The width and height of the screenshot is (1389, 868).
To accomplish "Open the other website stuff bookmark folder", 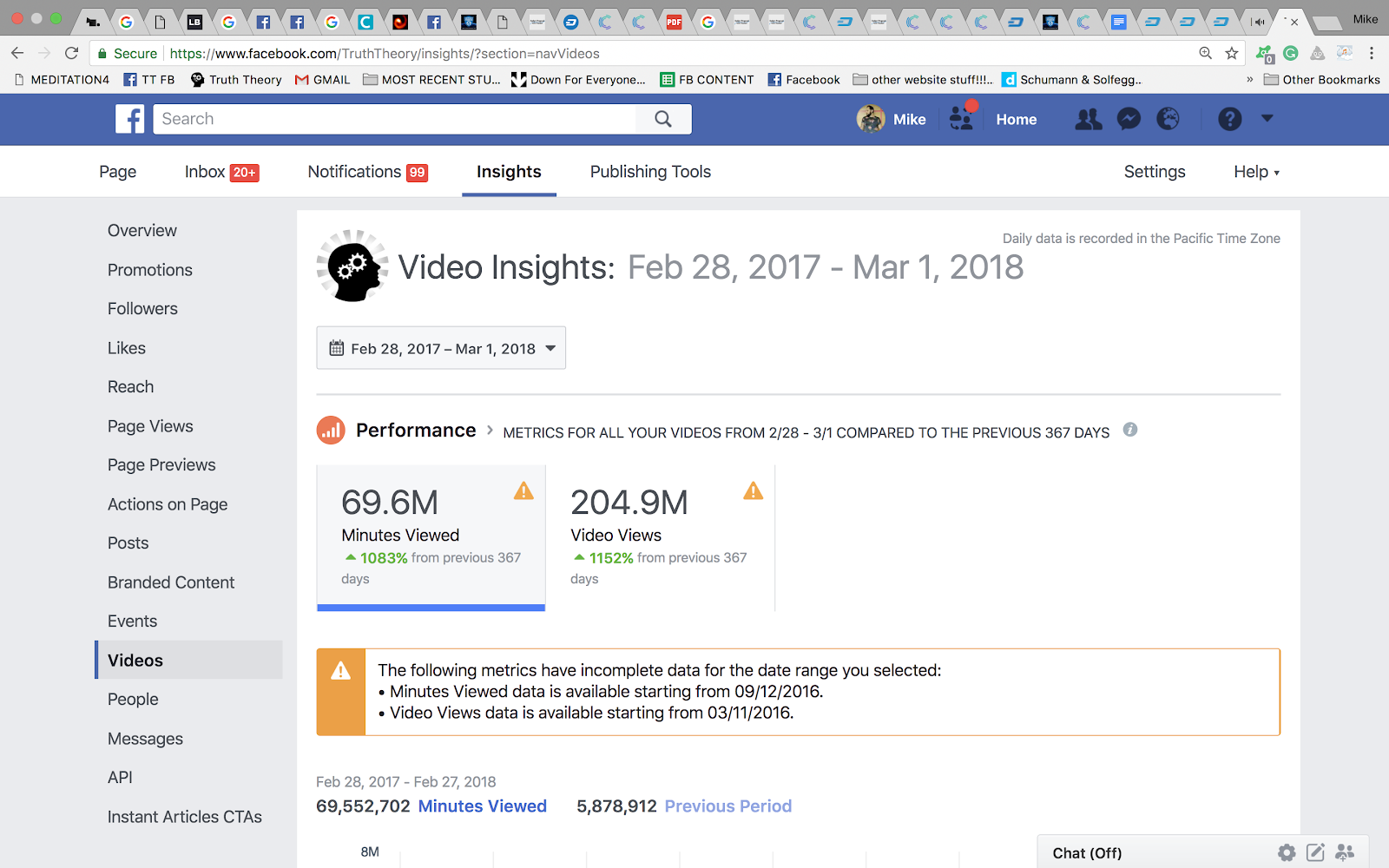I will pyautogui.click(x=923, y=79).
